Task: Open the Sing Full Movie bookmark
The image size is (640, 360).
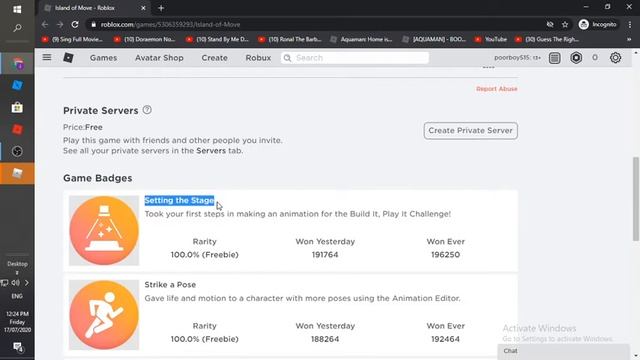Action: pyautogui.click(x=72, y=40)
